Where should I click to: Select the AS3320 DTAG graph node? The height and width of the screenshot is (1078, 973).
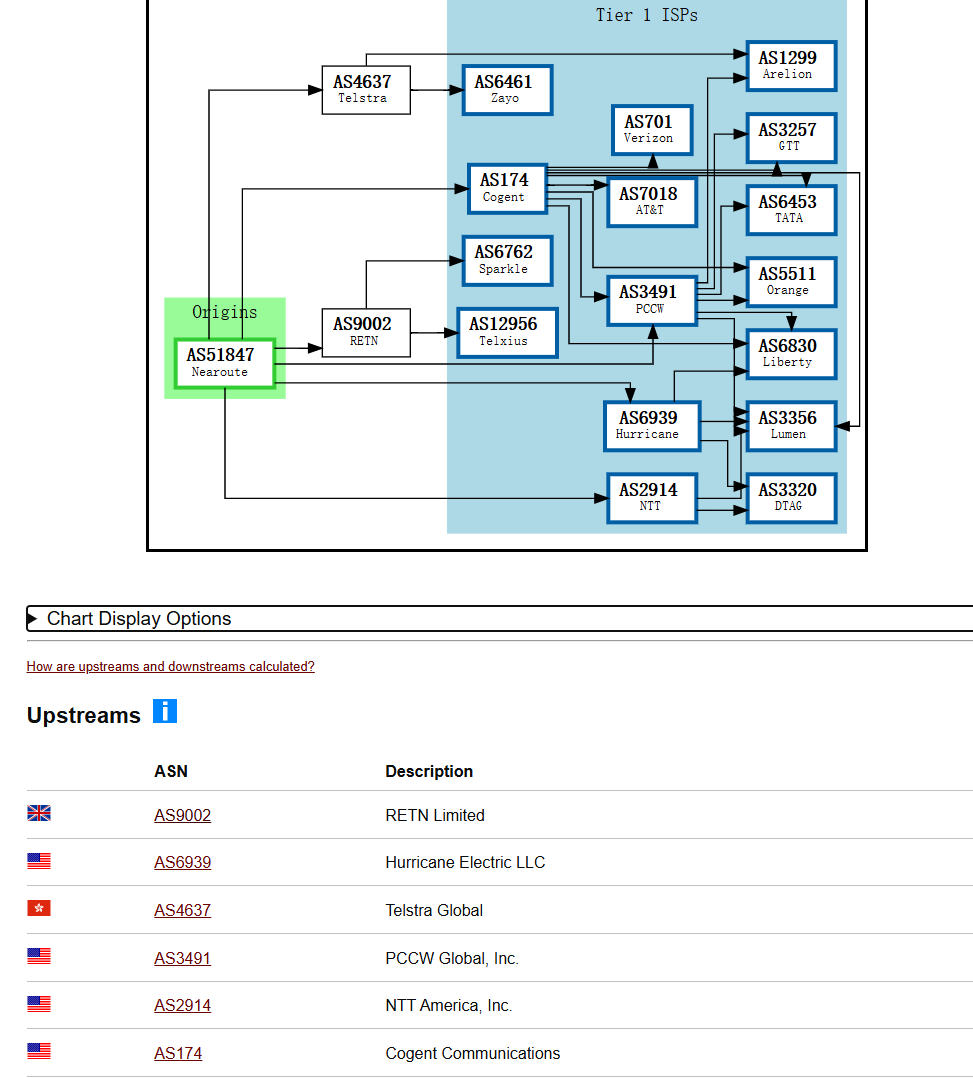pos(791,498)
